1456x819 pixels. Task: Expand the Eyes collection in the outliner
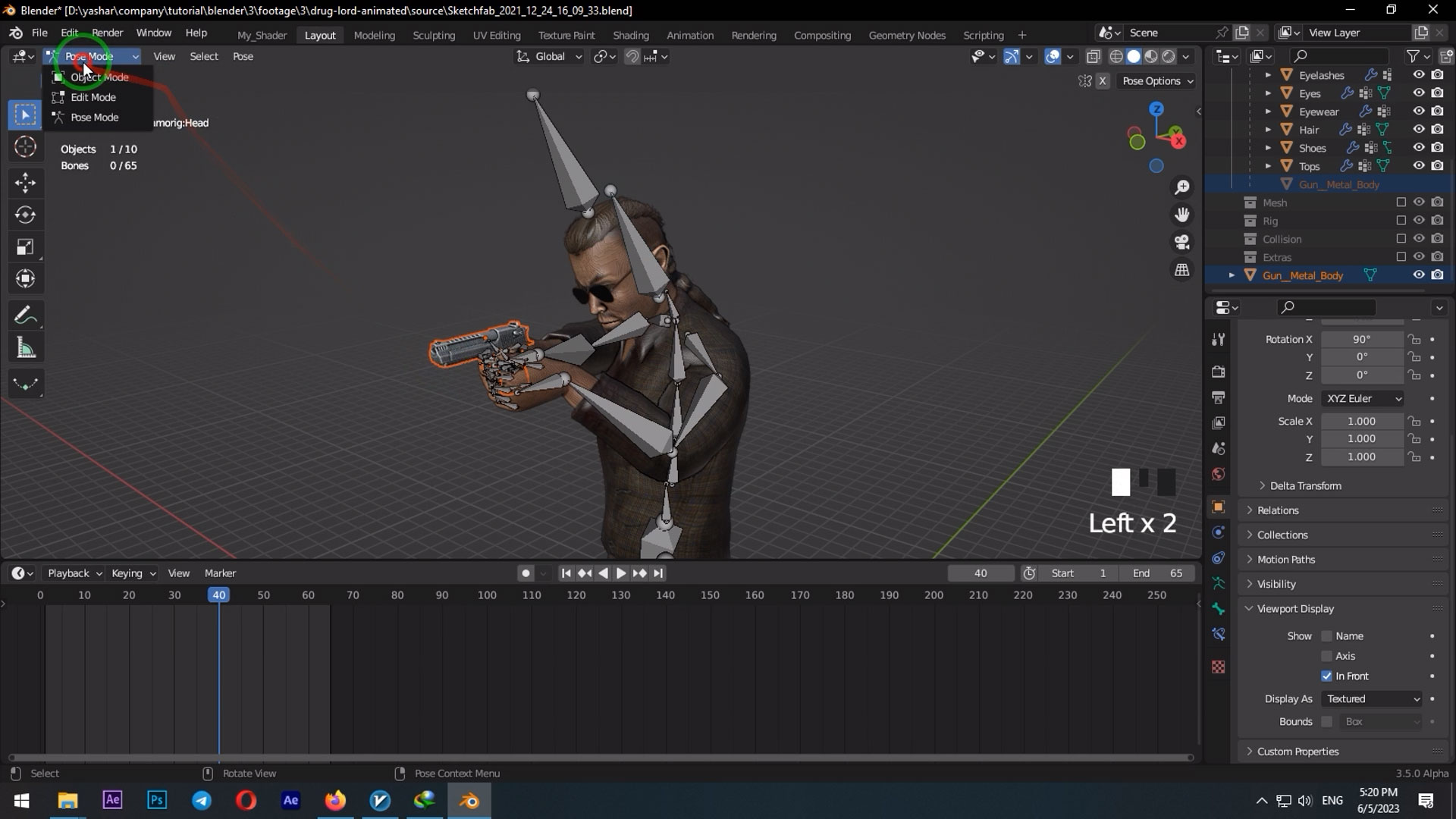coord(1268,93)
